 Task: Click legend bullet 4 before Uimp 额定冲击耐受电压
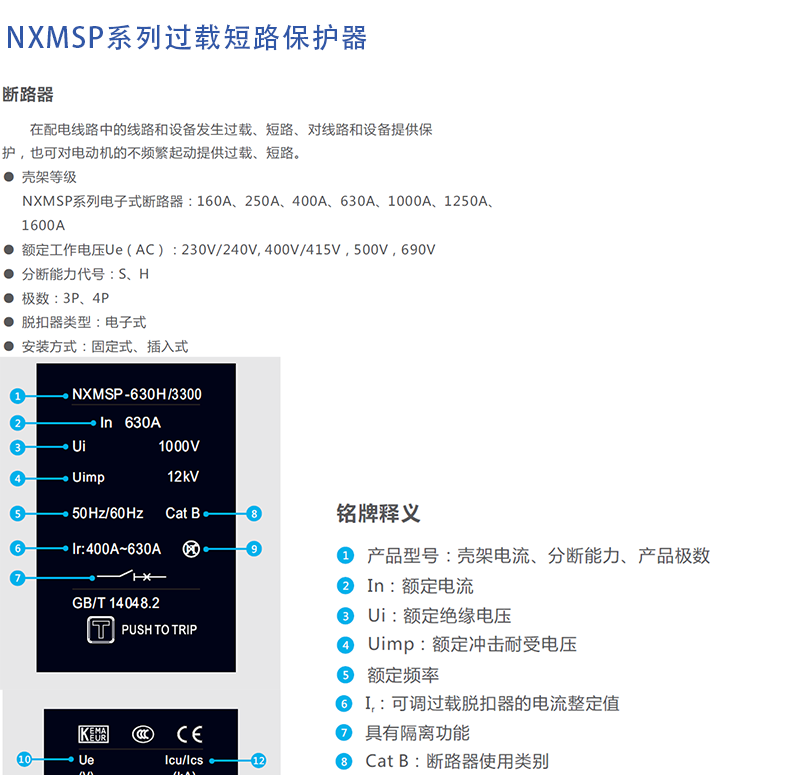(x=345, y=645)
